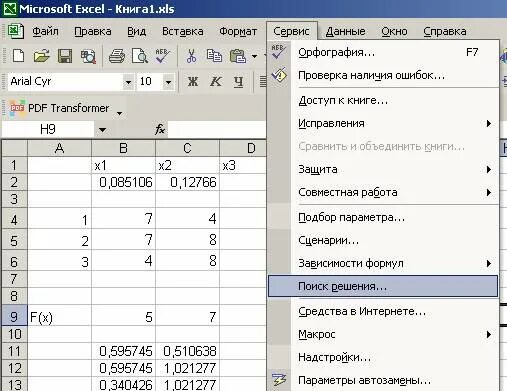Select cell containing 0,085106
The image size is (507, 391).
[x=123, y=182]
